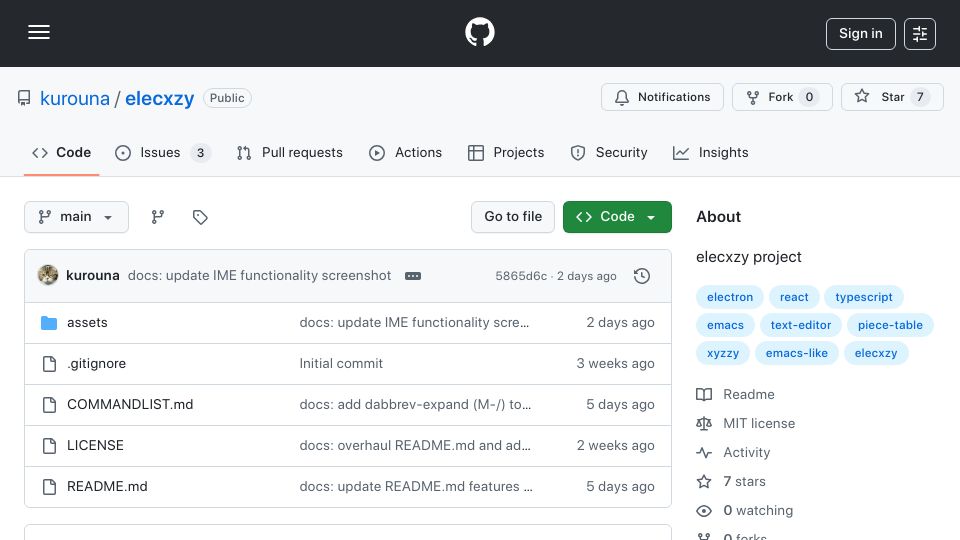Click kurouna avatar in commit row
This screenshot has width=960, height=540.
tap(48, 276)
